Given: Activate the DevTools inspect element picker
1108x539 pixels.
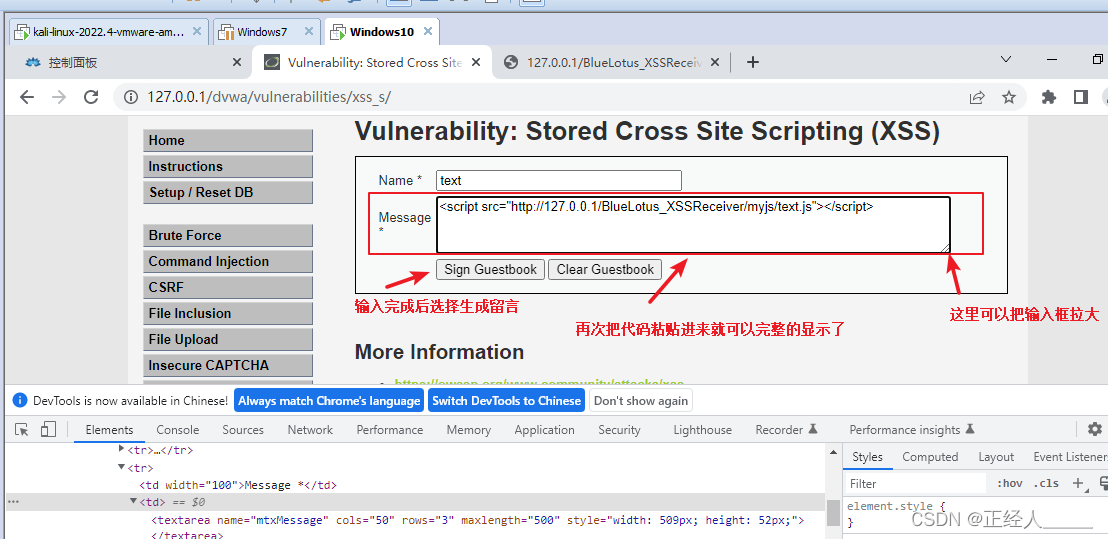Looking at the screenshot, I should pos(22,430).
